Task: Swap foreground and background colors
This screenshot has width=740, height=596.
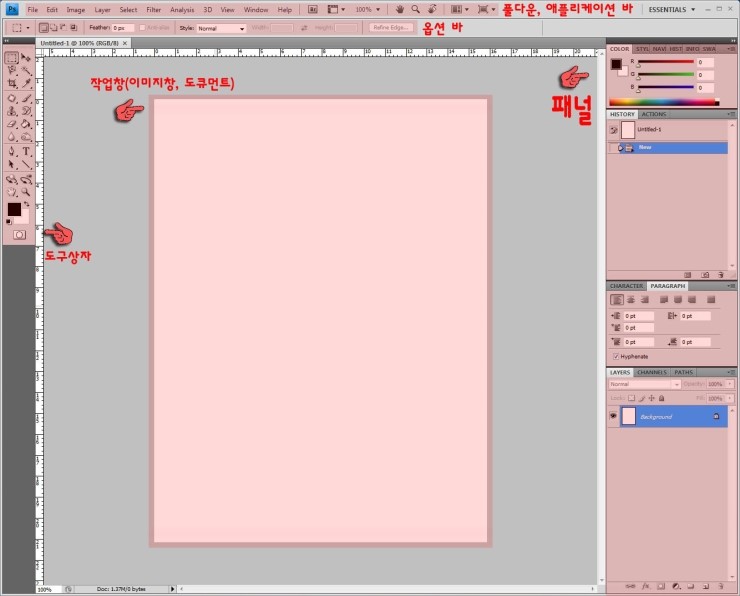Action: point(27,204)
